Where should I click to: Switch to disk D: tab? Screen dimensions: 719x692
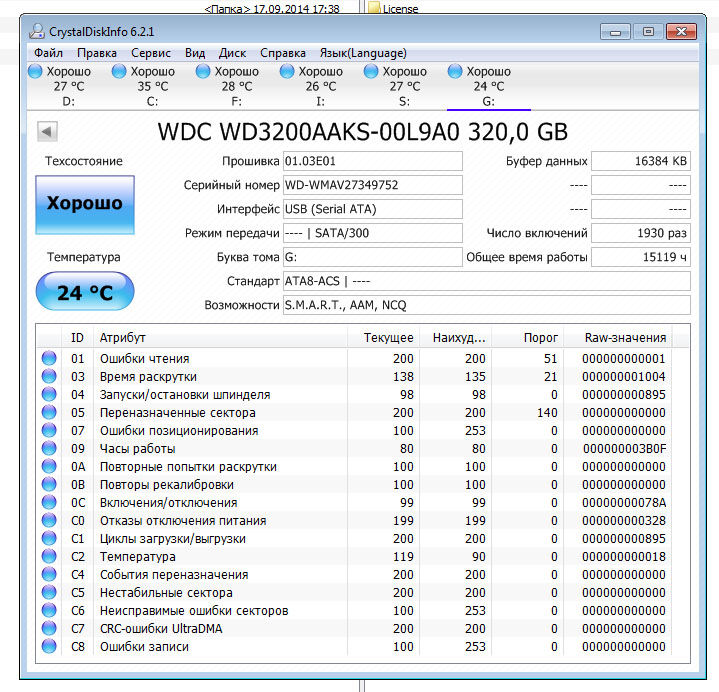(x=69, y=86)
